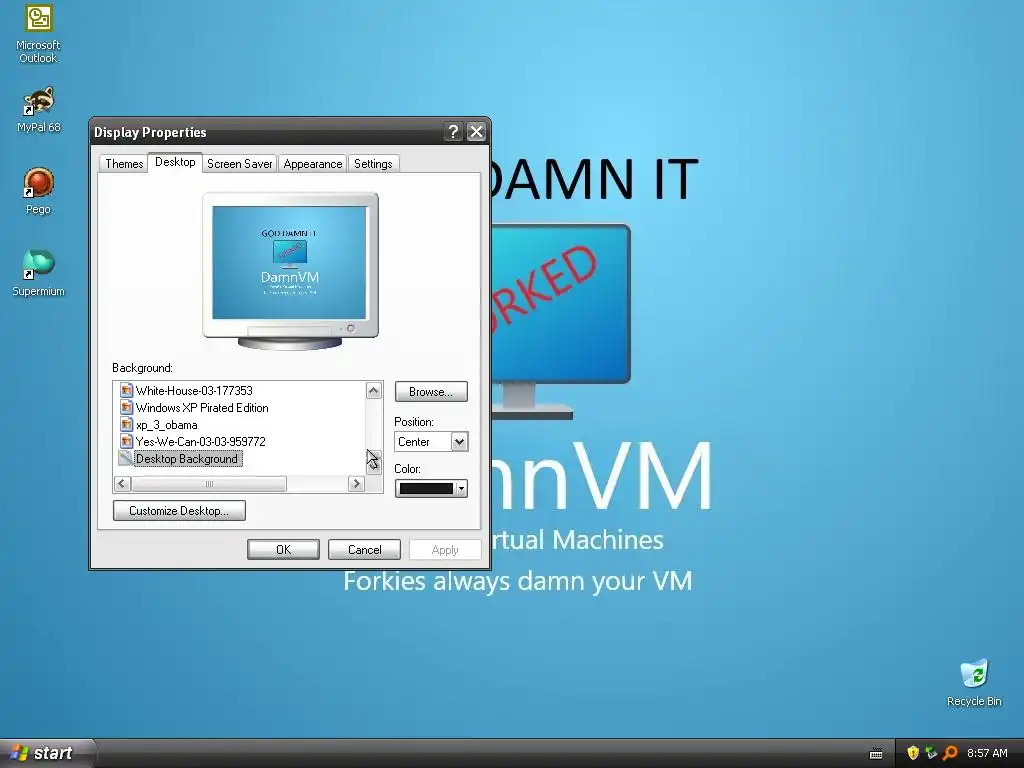
Task: Click the monitor wallpaper preview
Action: [x=290, y=263]
